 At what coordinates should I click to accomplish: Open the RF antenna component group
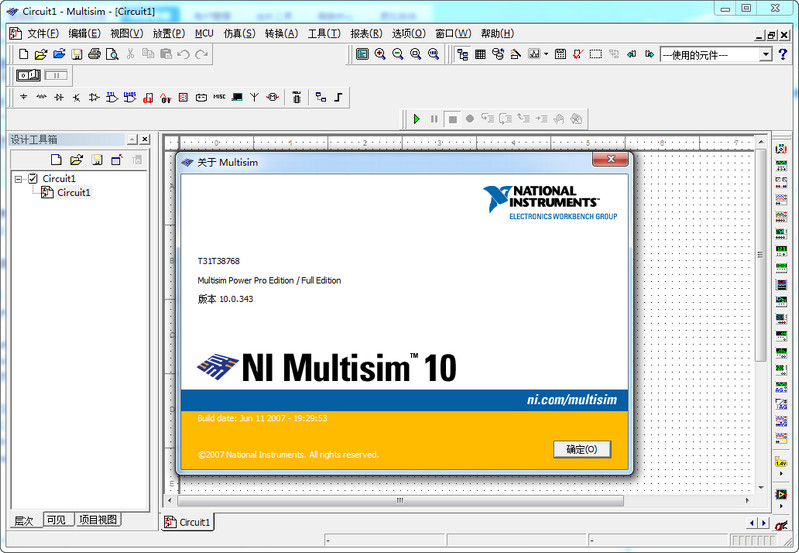click(x=254, y=97)
